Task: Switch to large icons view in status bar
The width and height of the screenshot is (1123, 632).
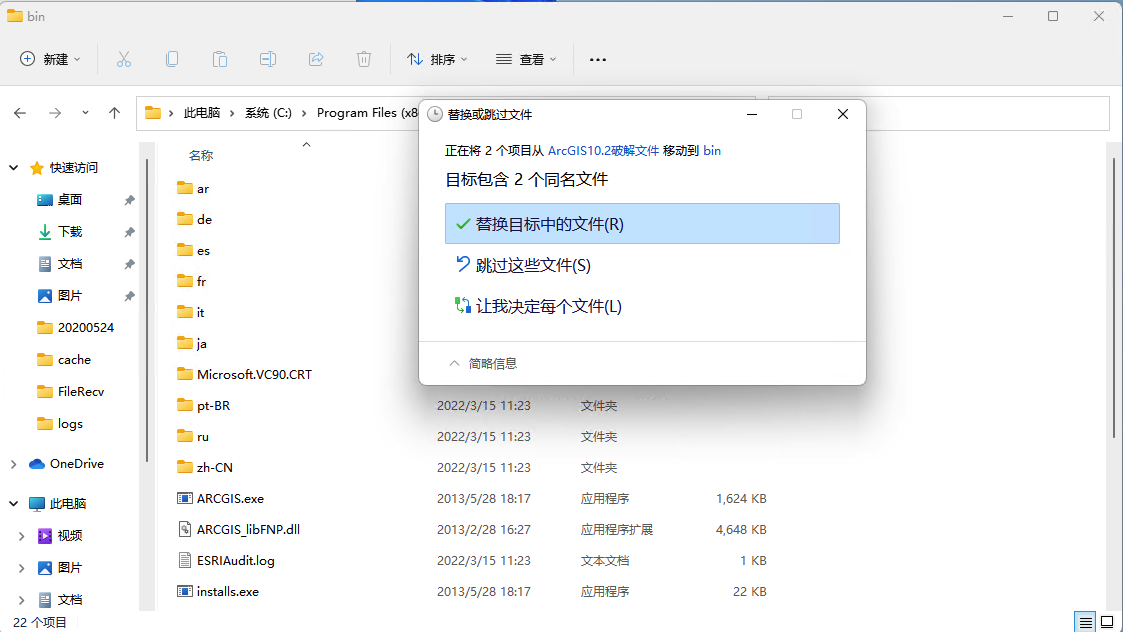Action: (1107, 621)
